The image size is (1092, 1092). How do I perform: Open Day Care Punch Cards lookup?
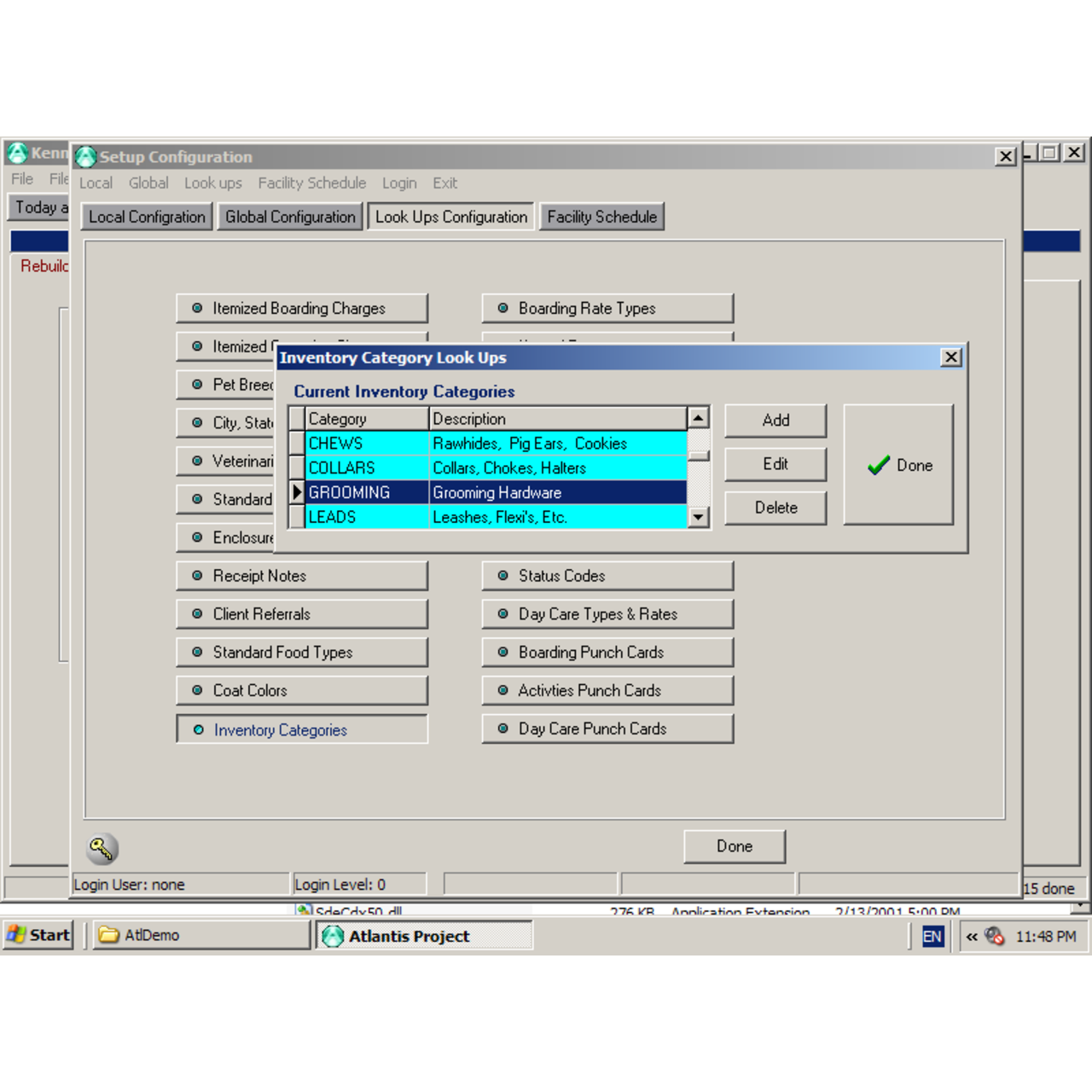tap(607, 729)
